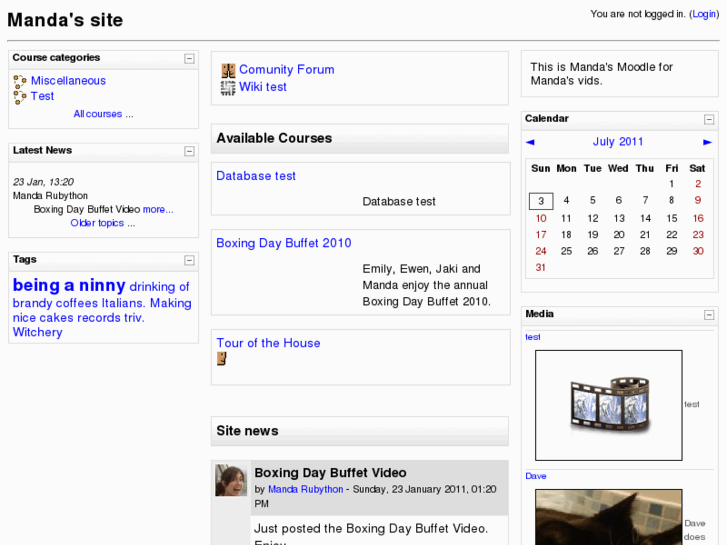727x545 pixels.
Task: Click the Boxing Day Buffet Video post title
Action: 331,473
